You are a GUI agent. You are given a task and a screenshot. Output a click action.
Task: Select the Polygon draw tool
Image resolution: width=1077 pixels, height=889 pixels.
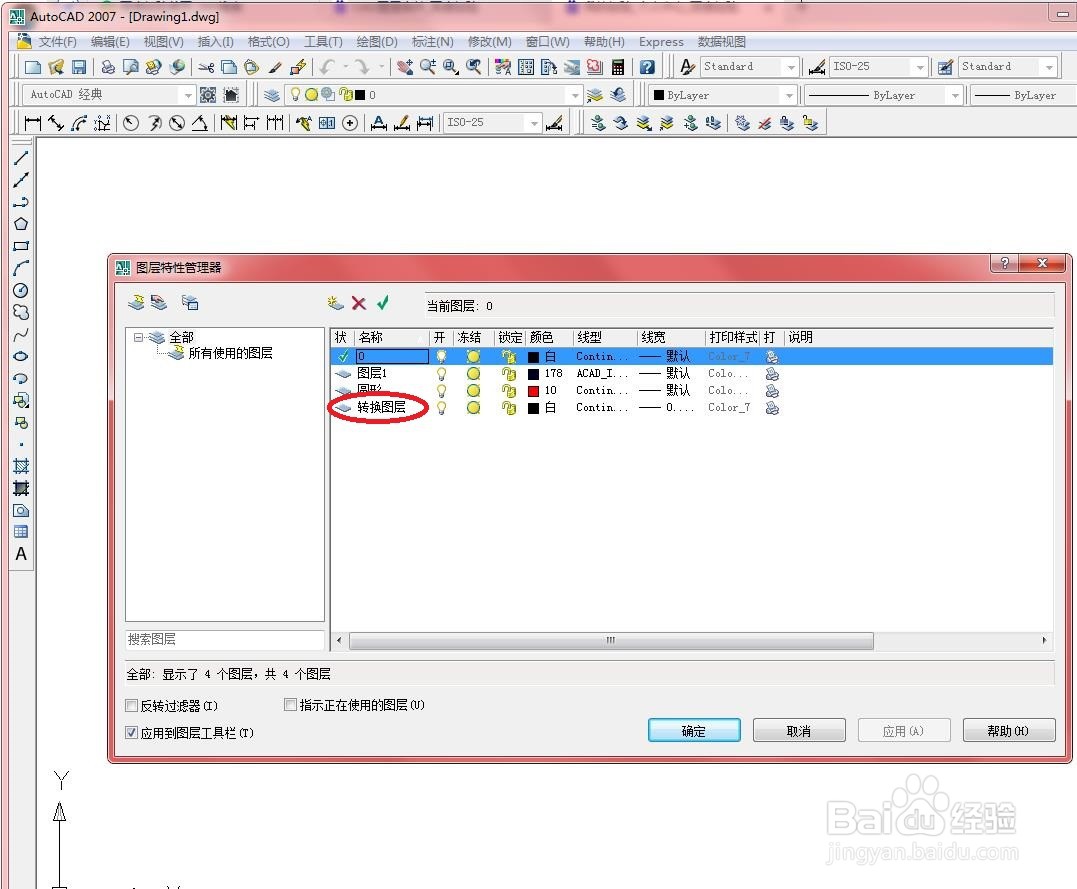pos(21,224)
